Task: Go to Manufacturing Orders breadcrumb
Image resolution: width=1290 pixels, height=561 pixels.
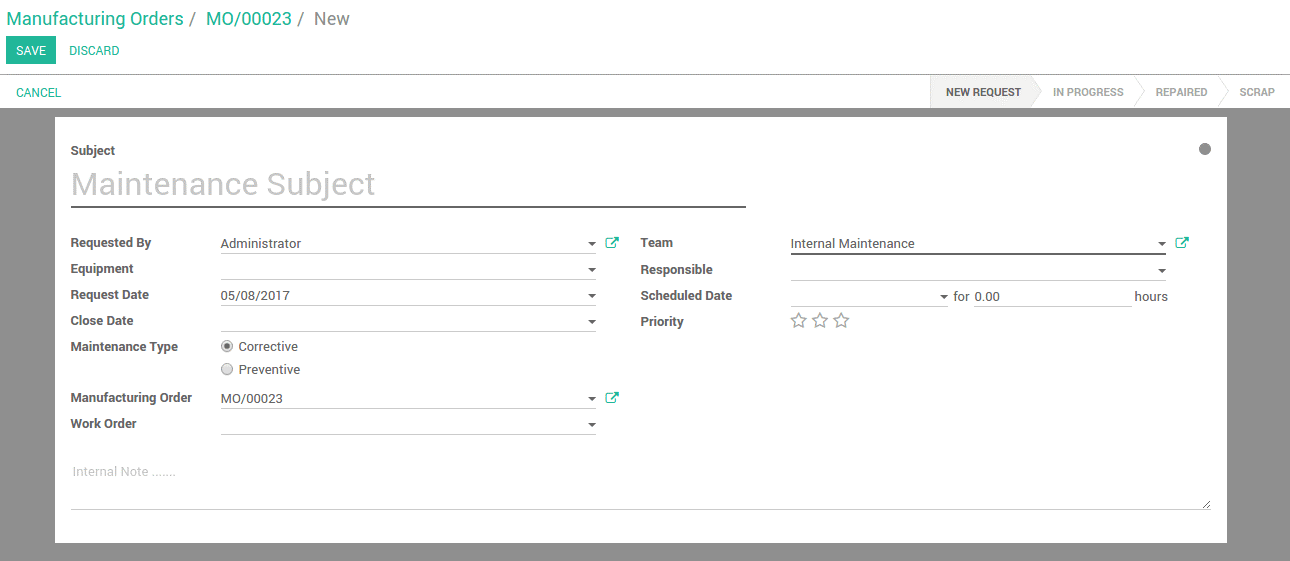Action: tap(95, 19)
